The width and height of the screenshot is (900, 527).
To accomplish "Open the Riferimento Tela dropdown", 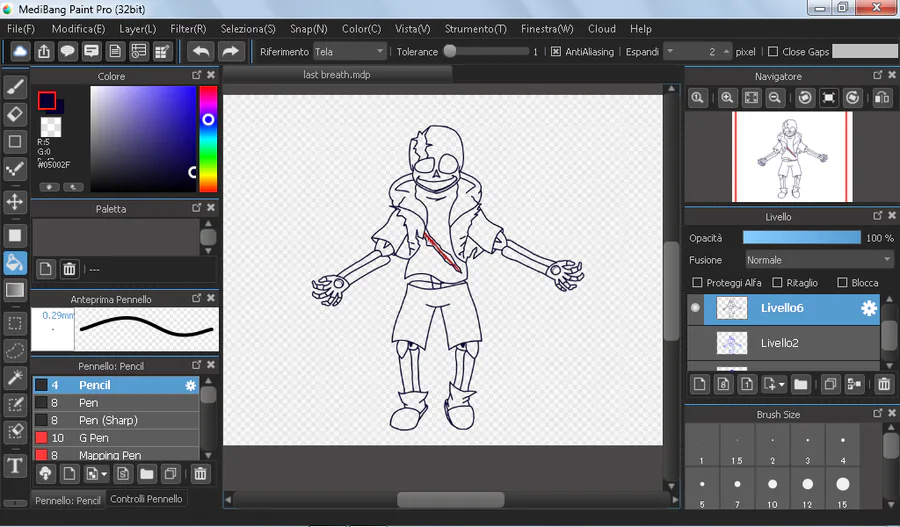I will point(350,52).
